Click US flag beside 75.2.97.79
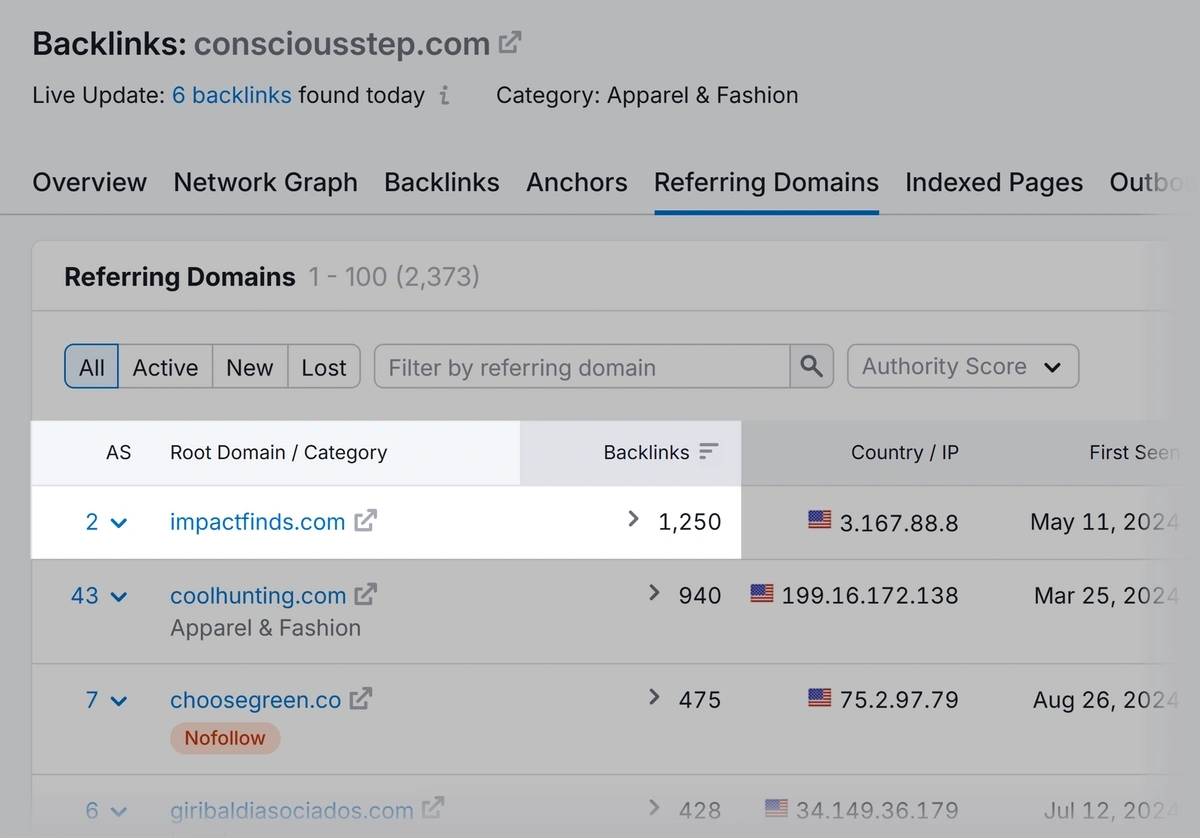The image size is (1200, 838). (x=820, y=698)
